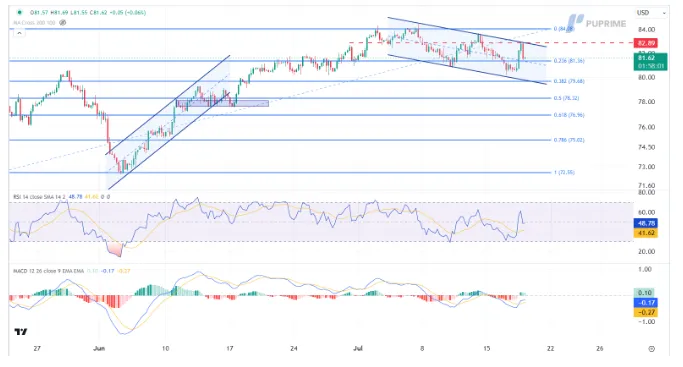Click the RSI SMA value label 41.62
This screenshot has height=367, width=683.
(646, 233)
